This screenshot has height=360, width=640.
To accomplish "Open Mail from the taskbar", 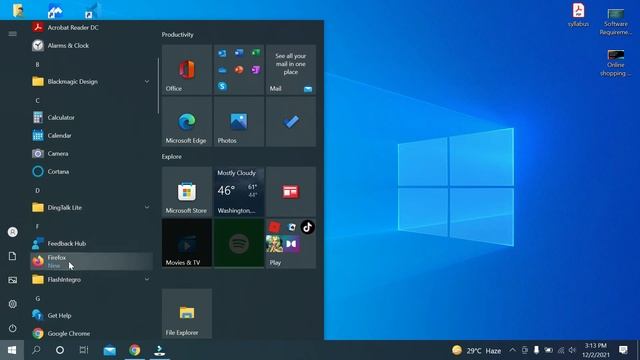I will pos(109,350).
